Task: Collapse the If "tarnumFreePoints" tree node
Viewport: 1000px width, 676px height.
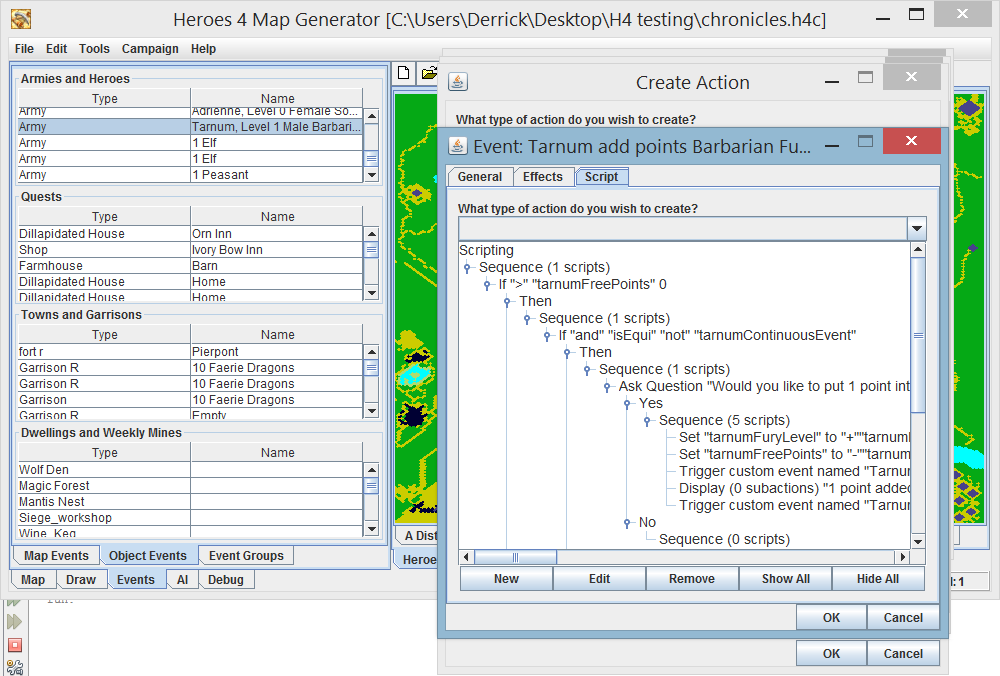Action: click(x=487, y=284)
